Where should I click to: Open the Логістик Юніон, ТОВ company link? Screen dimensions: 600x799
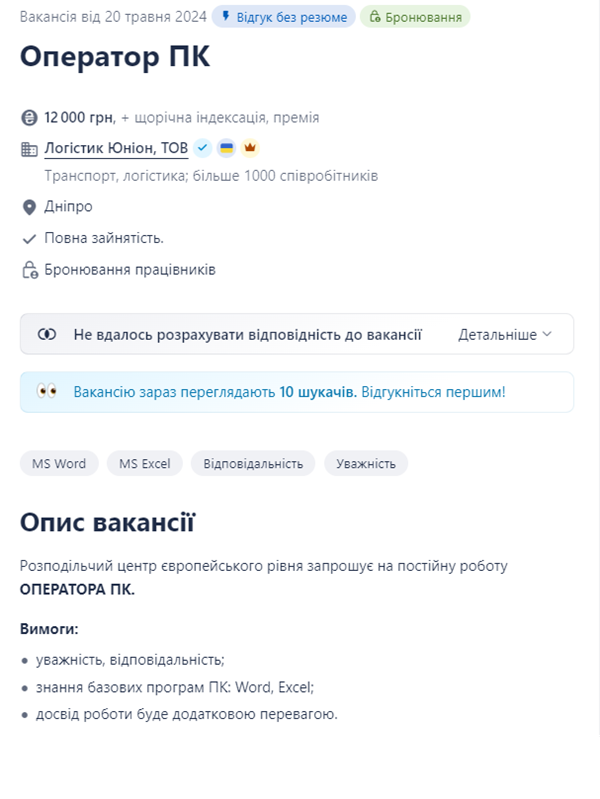coord(116,148)
